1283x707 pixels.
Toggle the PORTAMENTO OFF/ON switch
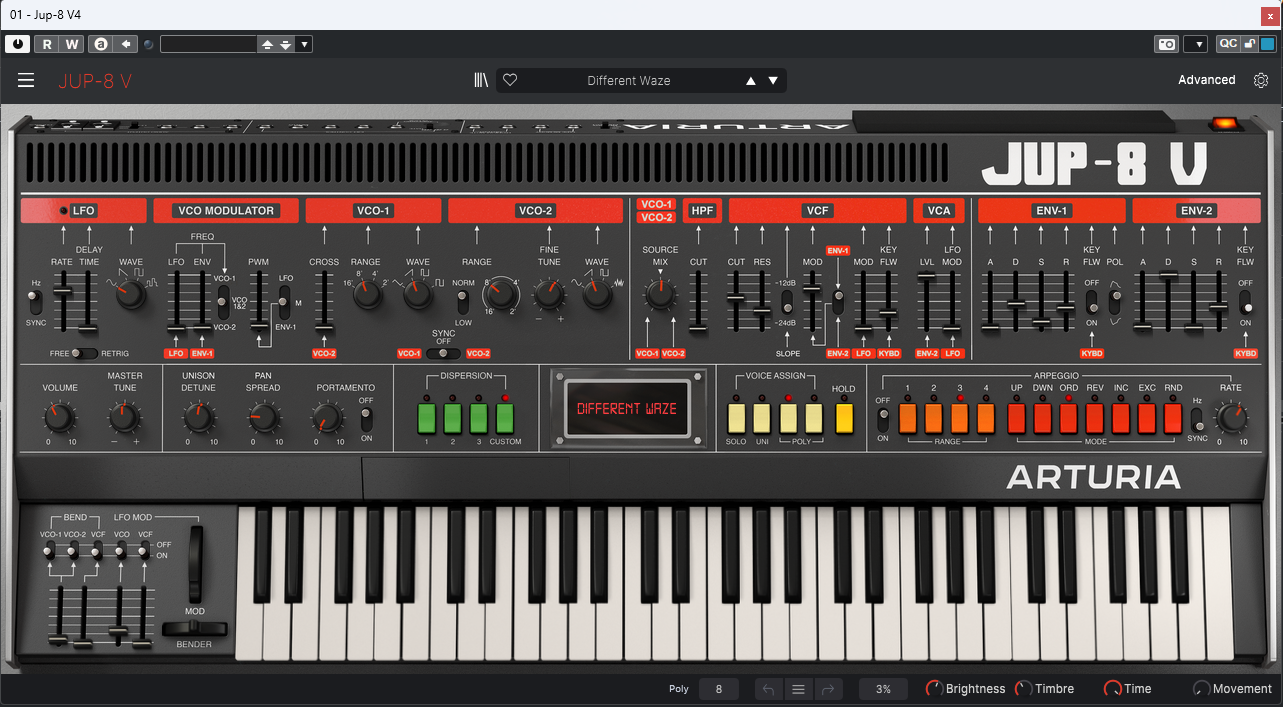point(366,418)
